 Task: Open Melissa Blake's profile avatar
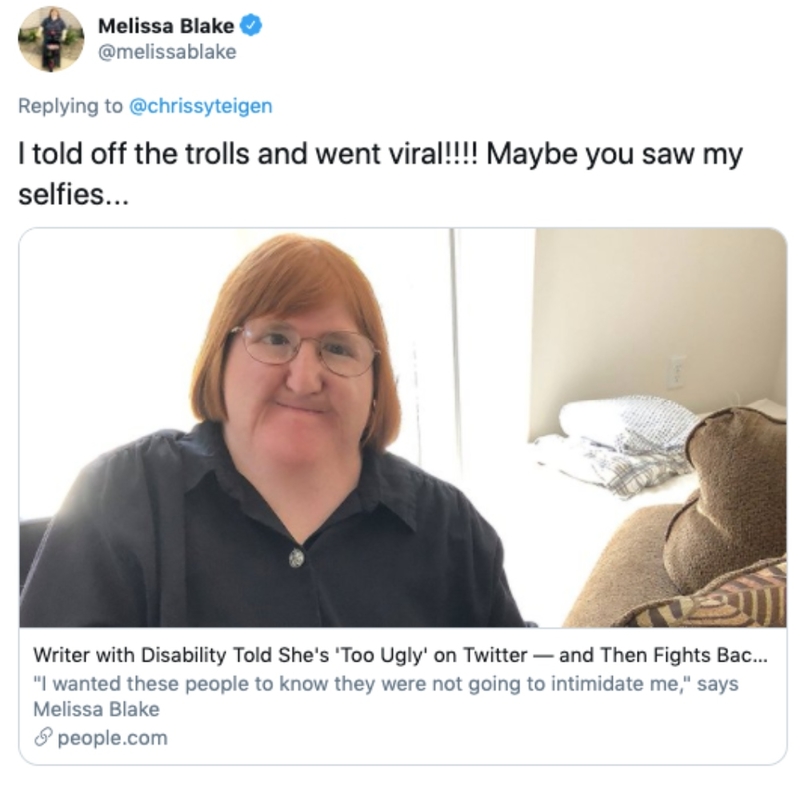click(51, 39)
